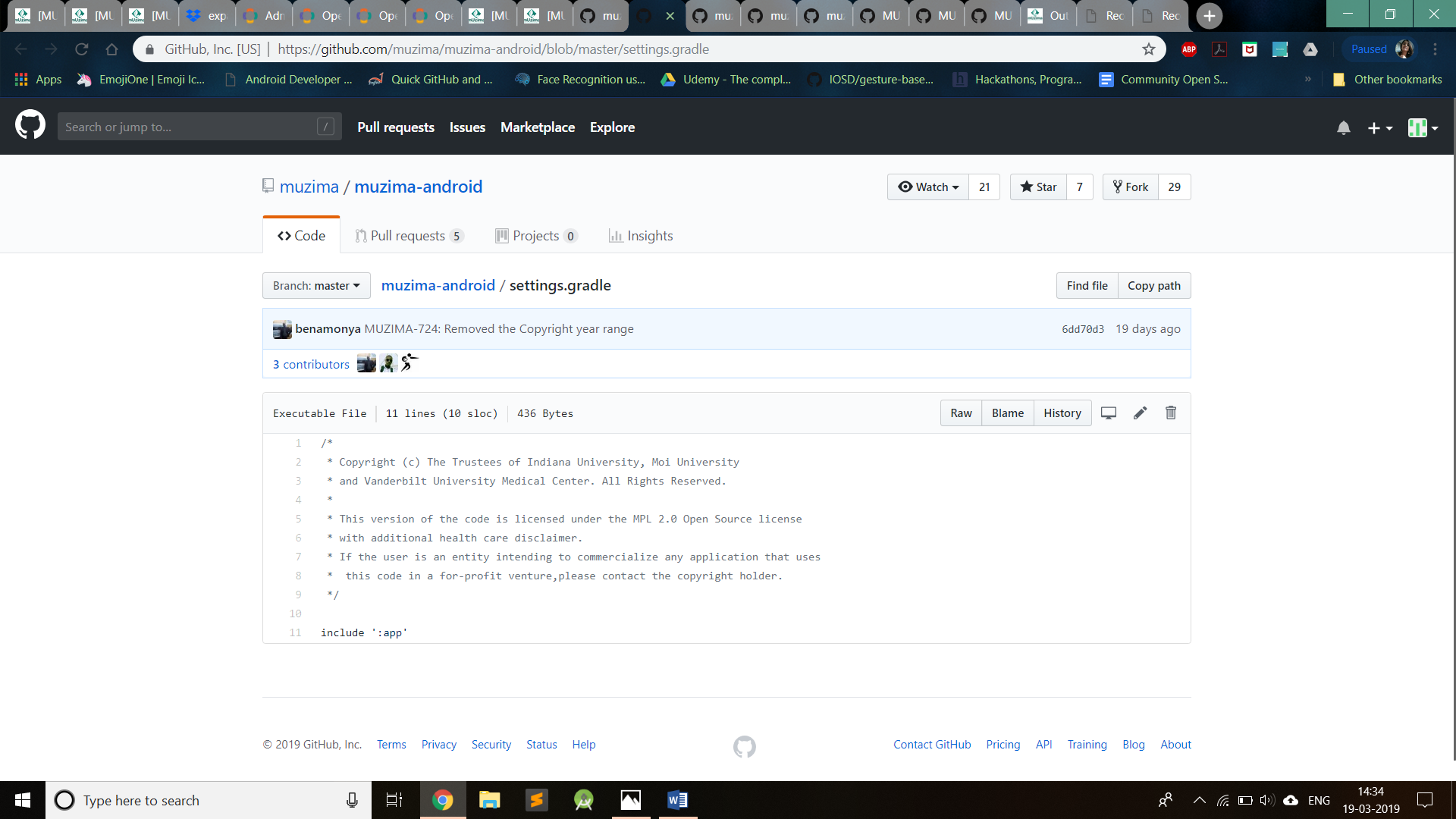Open the Other bookmarks folder

(1388, 80)
